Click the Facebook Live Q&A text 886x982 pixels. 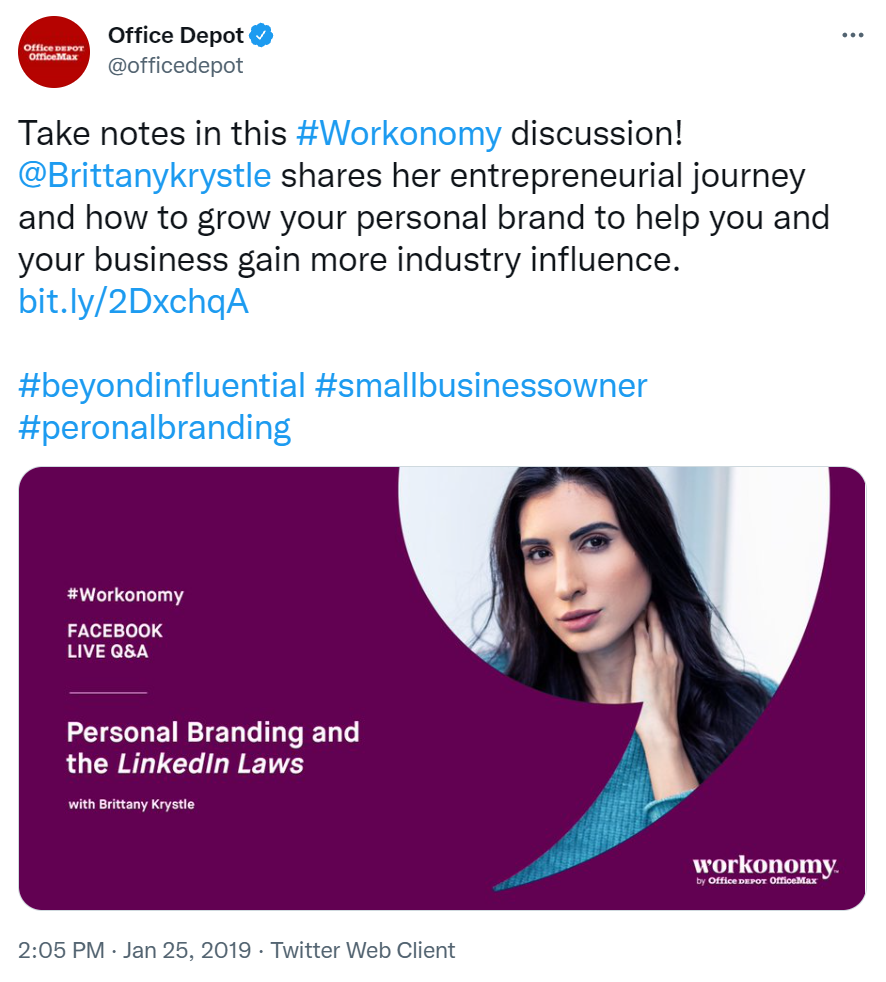click(115, 641)
